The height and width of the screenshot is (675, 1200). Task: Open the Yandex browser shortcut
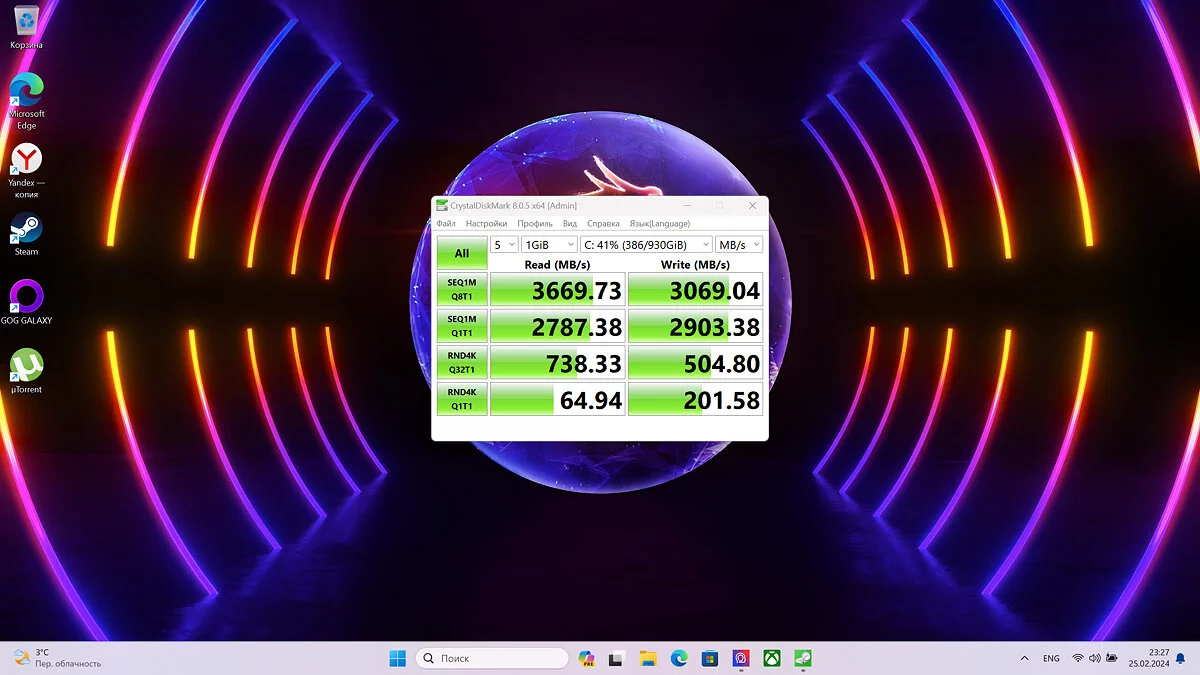coord(26,159)
